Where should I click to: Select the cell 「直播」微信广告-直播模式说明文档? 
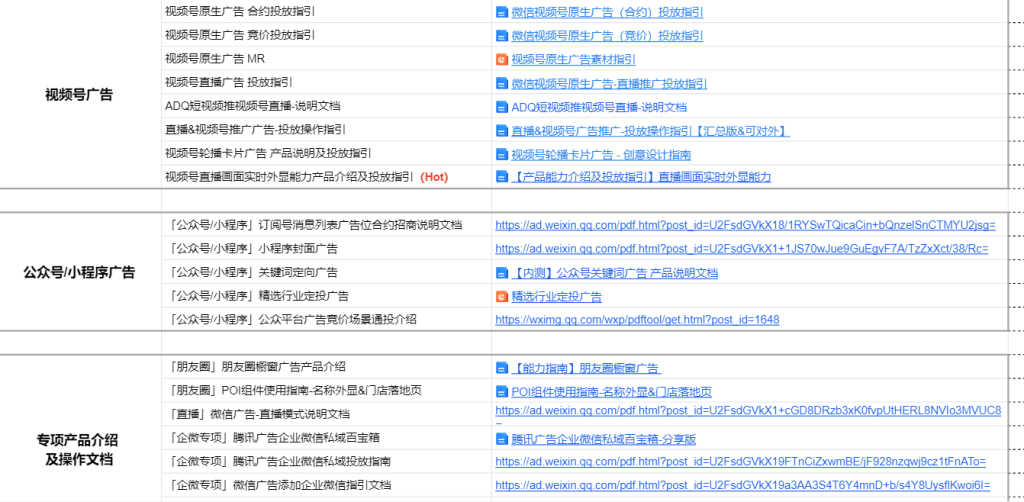pyautogui.click(x=327, y=415)
